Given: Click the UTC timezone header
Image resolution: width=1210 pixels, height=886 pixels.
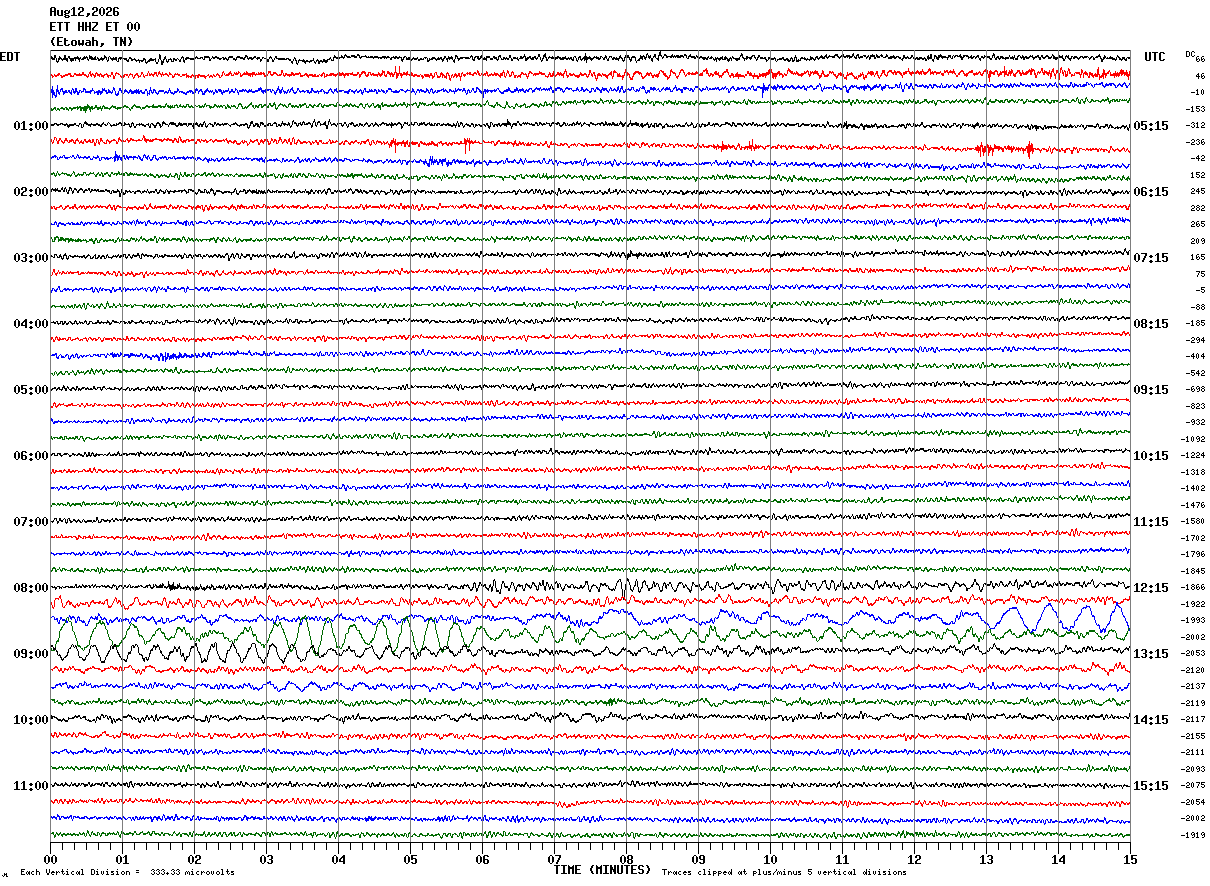Looking at the screenshot, I should [x=1155, y=57].
